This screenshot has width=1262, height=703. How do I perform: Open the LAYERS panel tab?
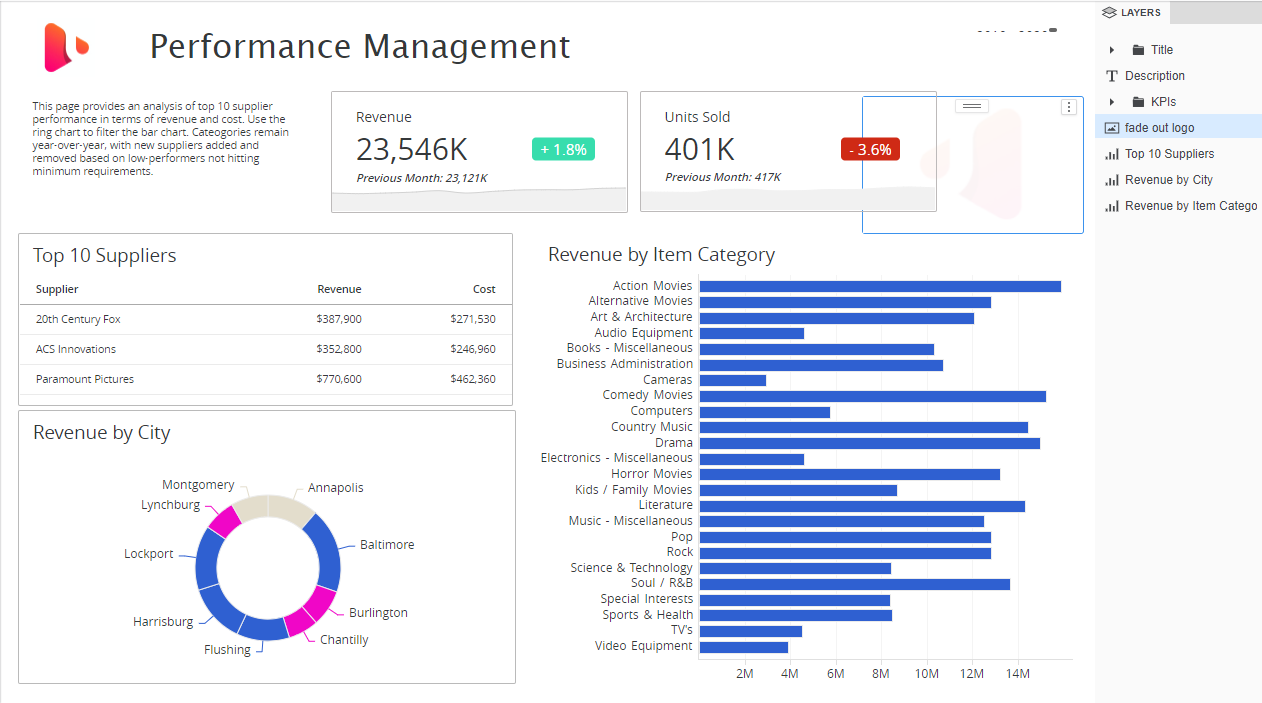click(x=1132, y=13)
